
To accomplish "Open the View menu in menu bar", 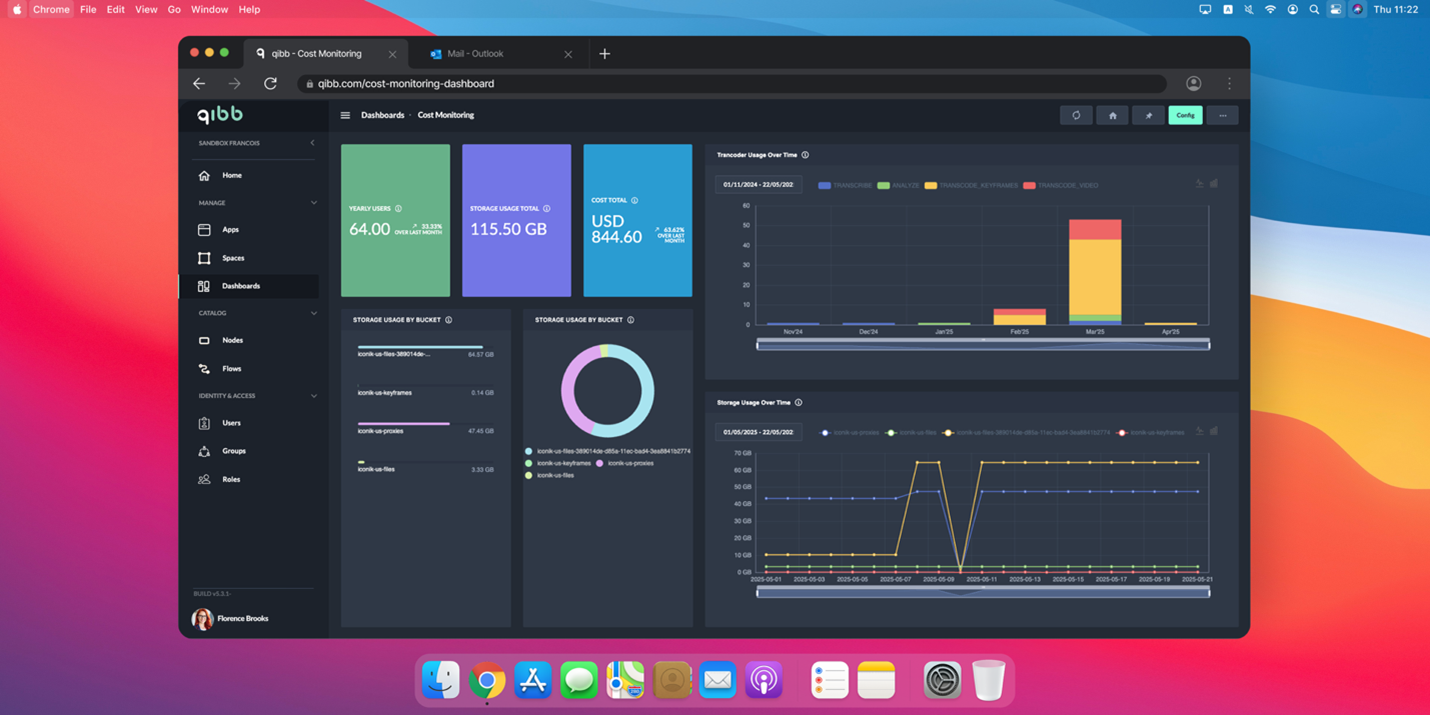I will pos(146,9).
